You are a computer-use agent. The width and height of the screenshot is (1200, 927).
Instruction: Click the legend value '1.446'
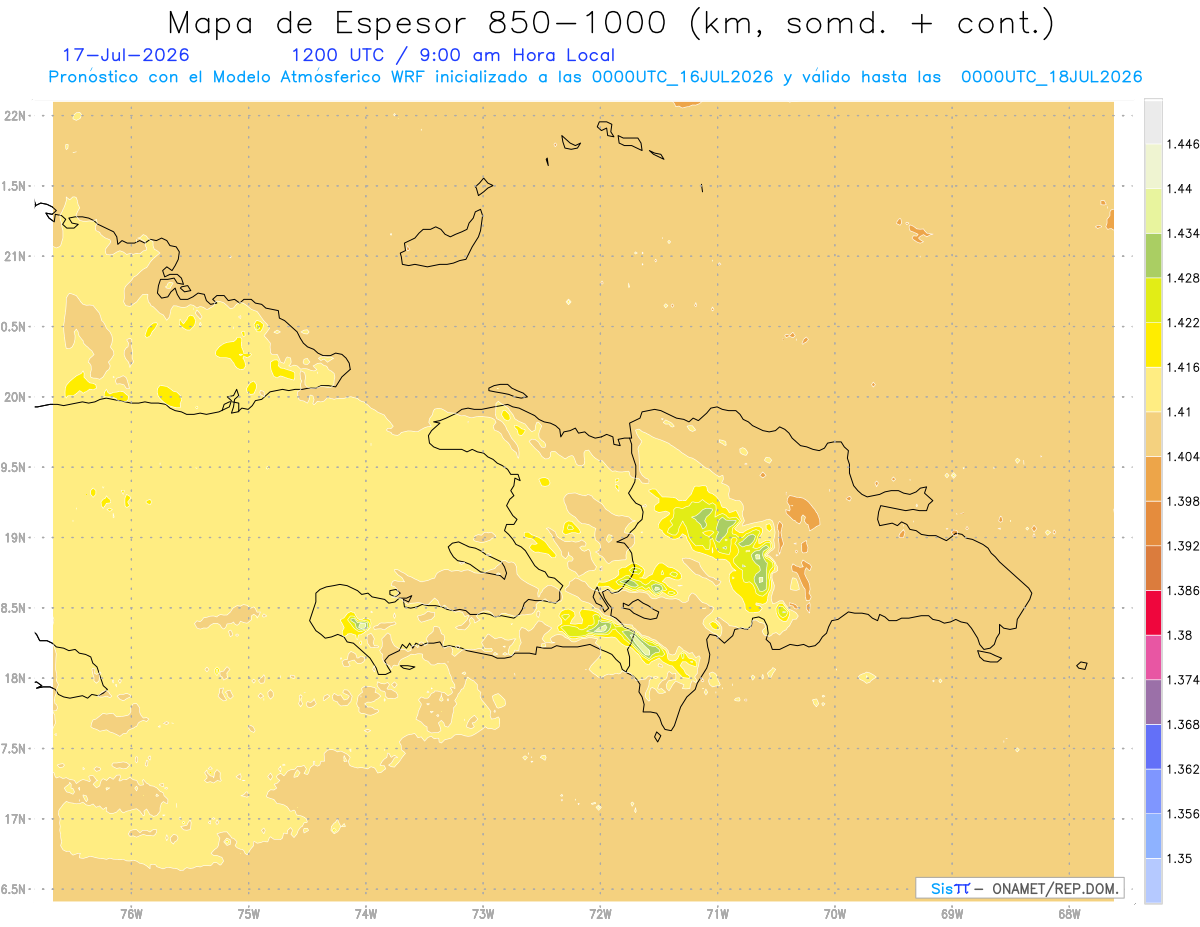click(1183, 144)
